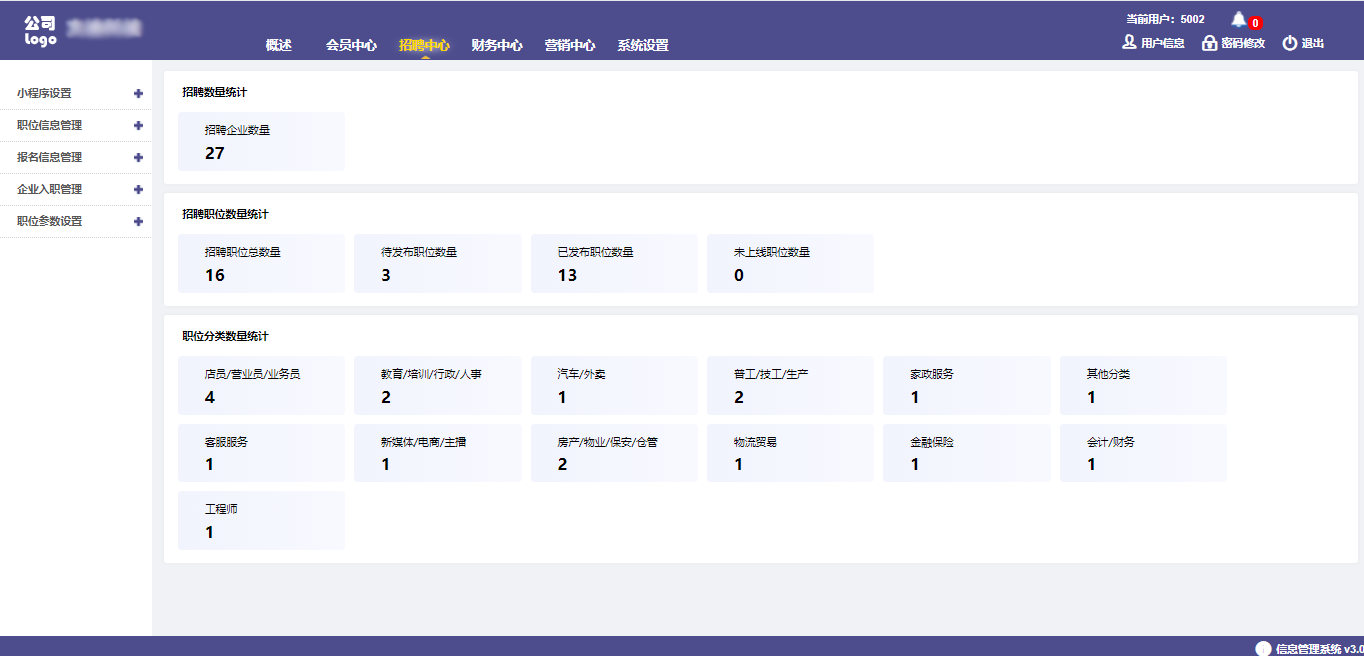Click the notification bell icon

(x=1239, y=19)
